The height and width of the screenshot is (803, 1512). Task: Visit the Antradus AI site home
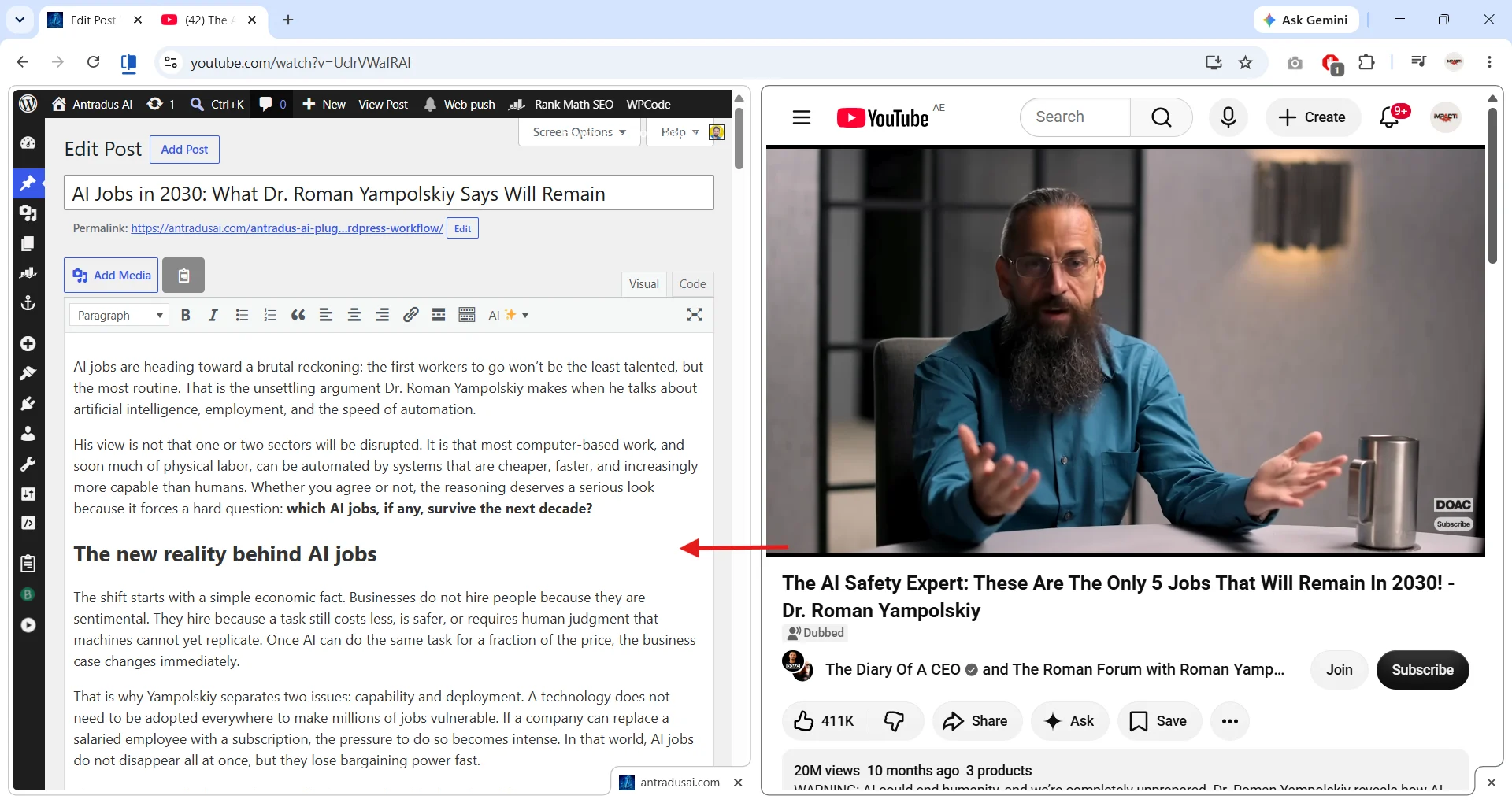[92, 104]
